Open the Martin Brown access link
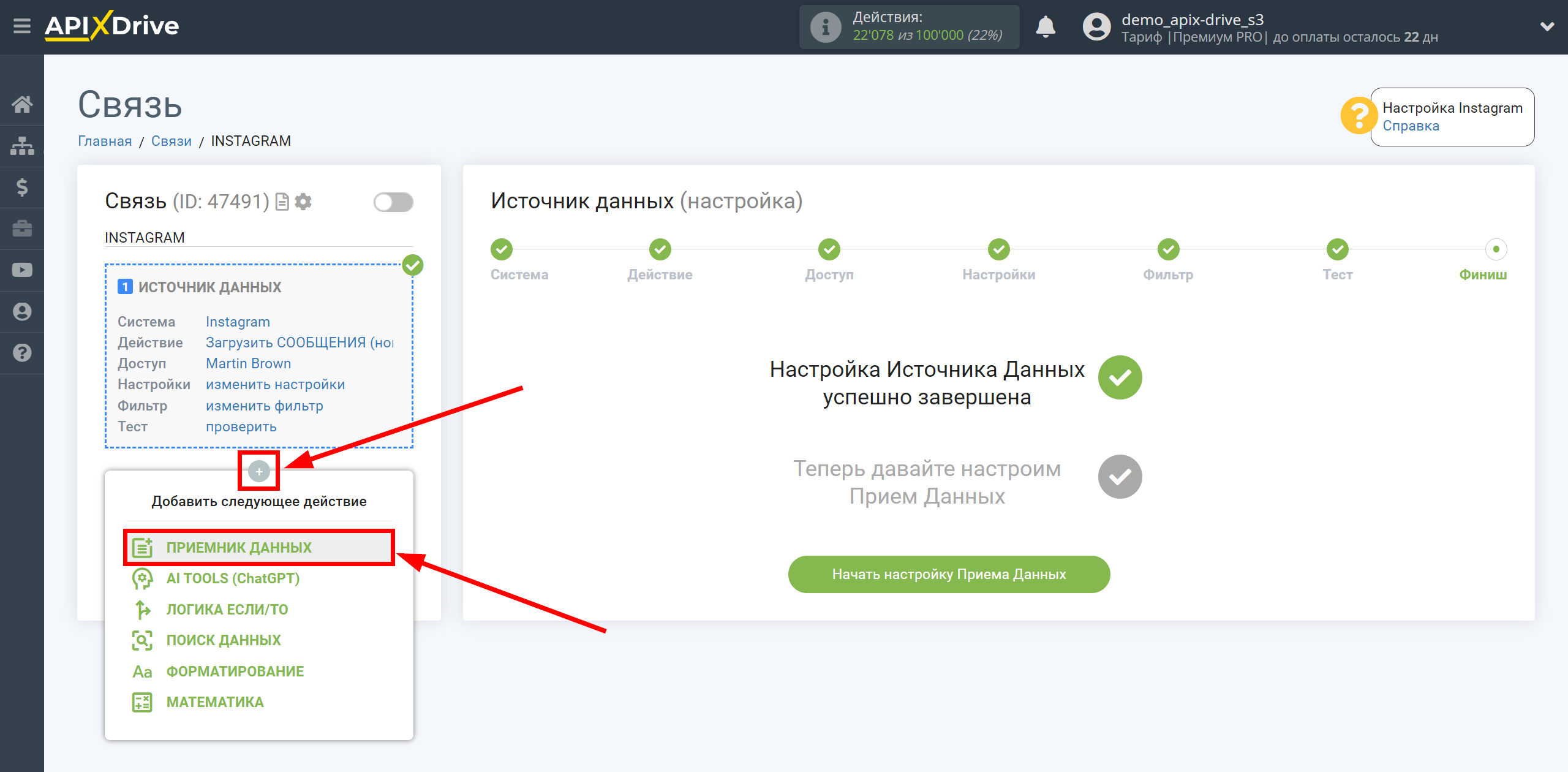The width and height of the screenshot is (1568, 772). [248, 363]
